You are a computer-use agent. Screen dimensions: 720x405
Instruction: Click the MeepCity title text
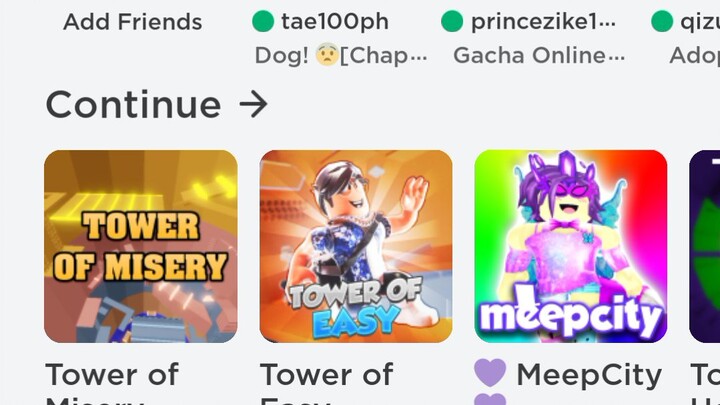click(x=589, y=375)
